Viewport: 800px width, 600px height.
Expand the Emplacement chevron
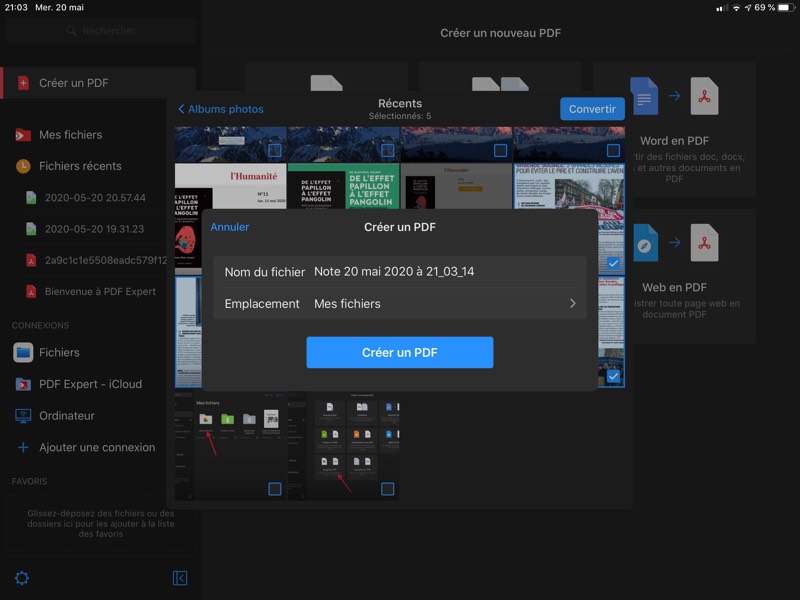[x=573, y=304]
